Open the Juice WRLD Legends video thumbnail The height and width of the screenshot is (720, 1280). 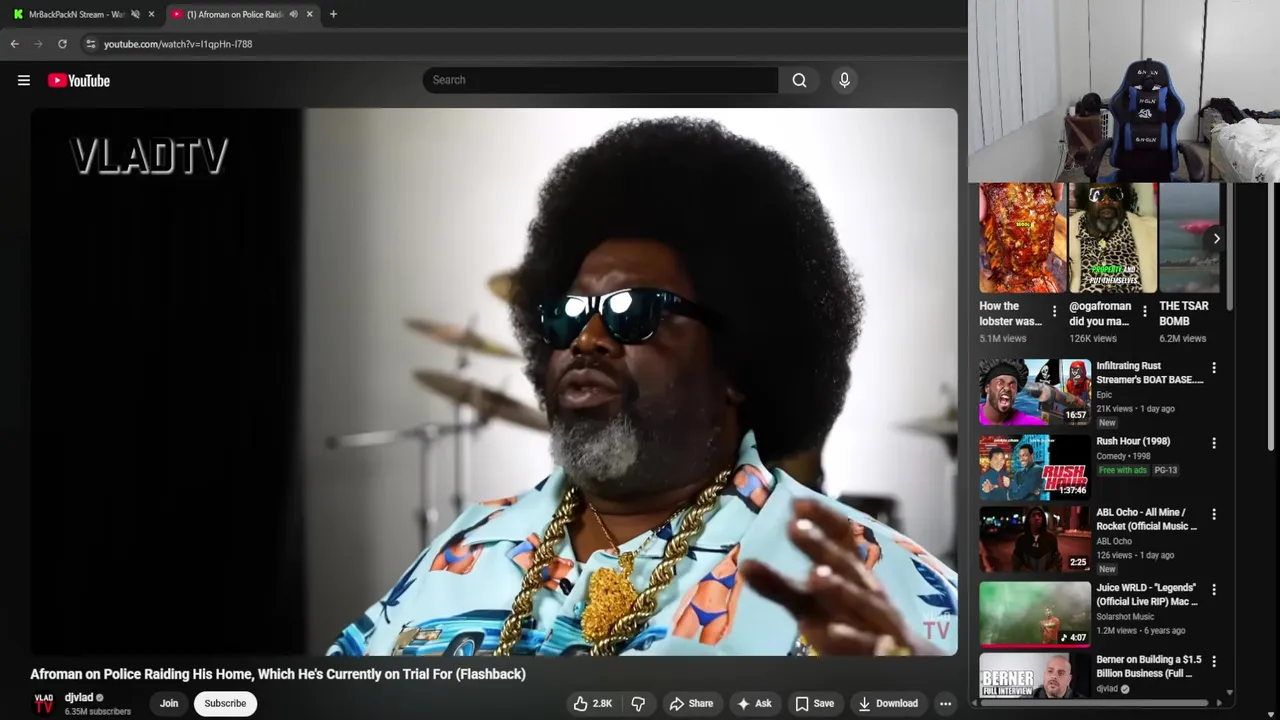pos(1034,614)
